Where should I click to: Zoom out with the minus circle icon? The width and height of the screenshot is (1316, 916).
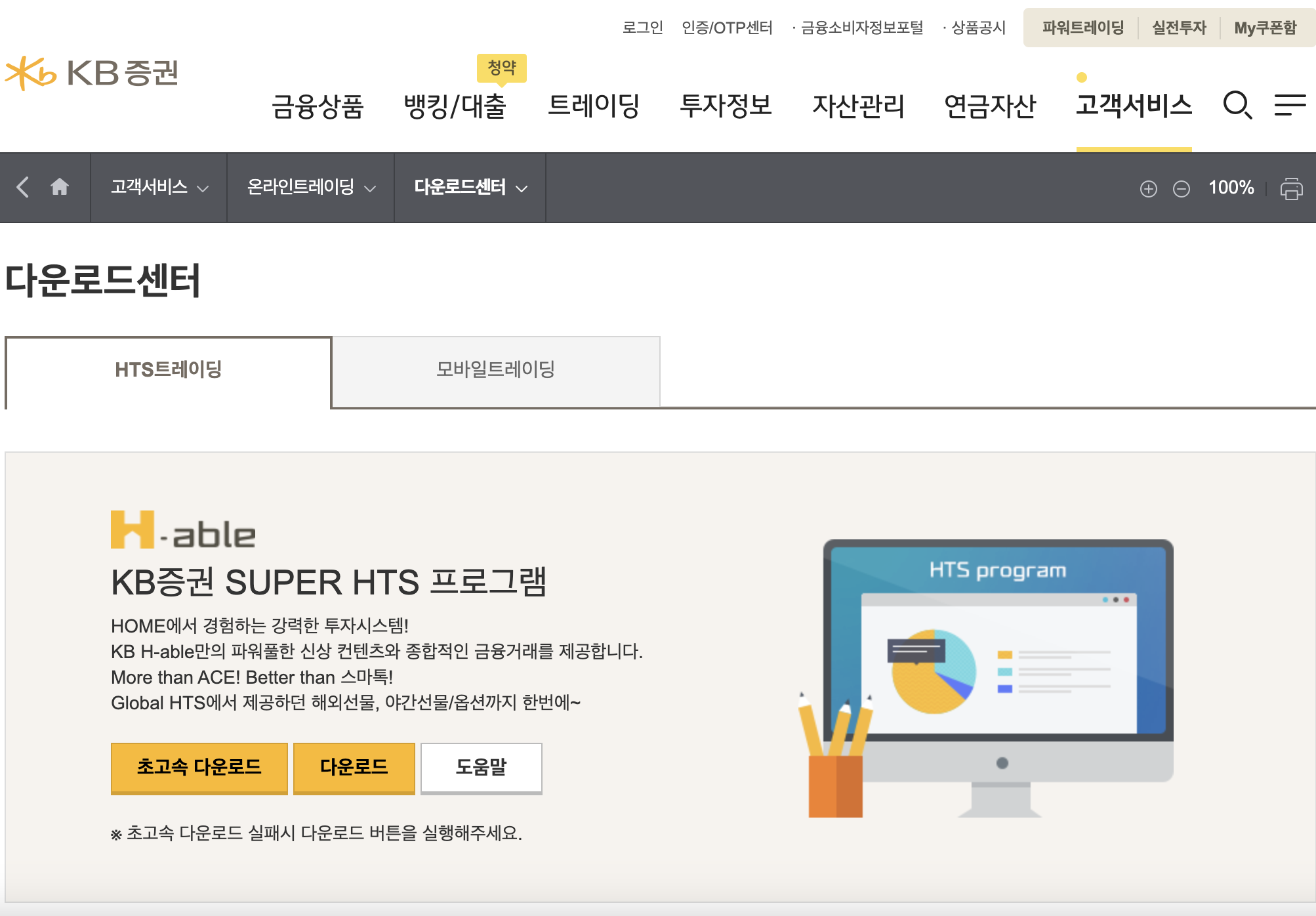(x=1181, y=189)
